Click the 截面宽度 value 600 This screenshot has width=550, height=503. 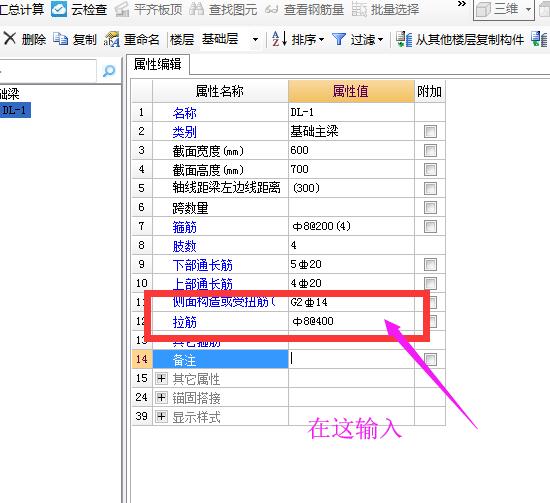click(x=351, y=150)
